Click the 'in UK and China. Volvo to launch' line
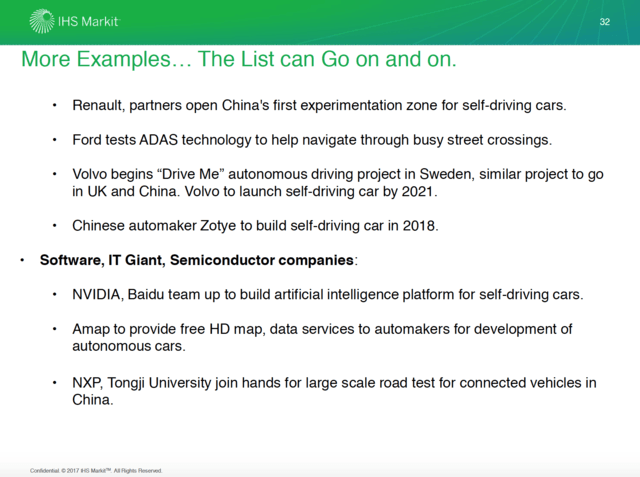Viewport: 640px width, 477px height. pos(255,191)
